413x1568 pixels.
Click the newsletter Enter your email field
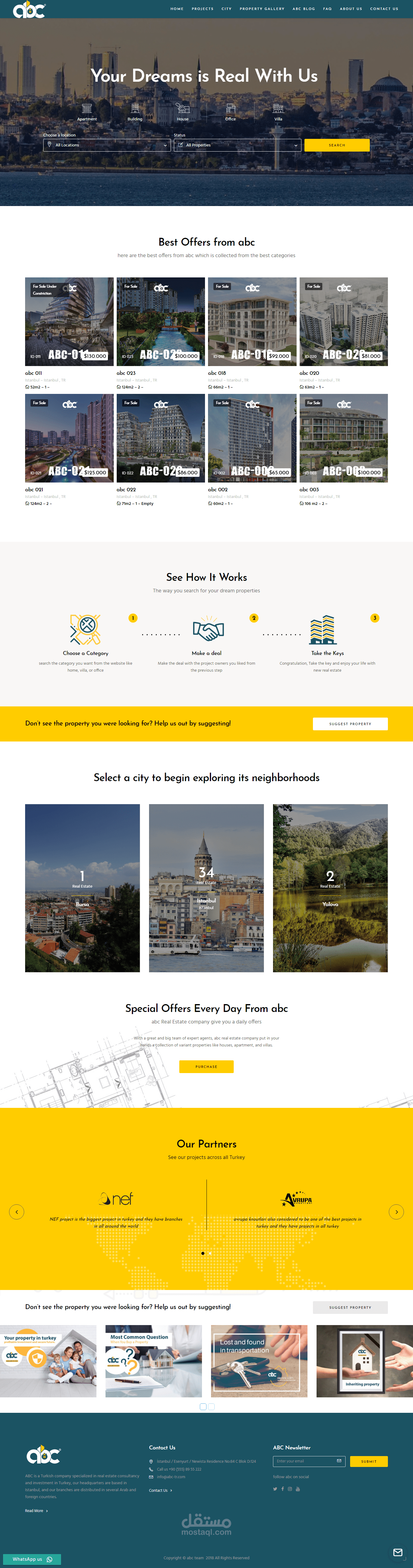[309, 1461]
